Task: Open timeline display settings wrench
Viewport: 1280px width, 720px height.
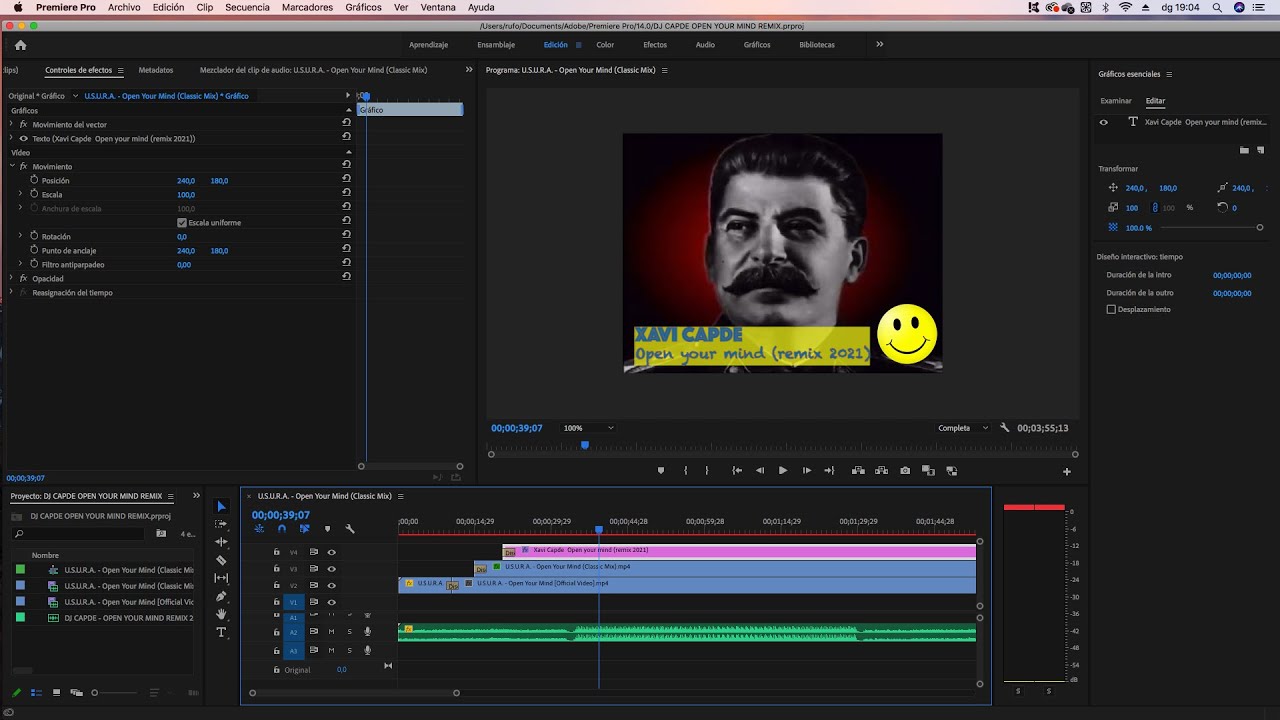Action: pos(350,529)
